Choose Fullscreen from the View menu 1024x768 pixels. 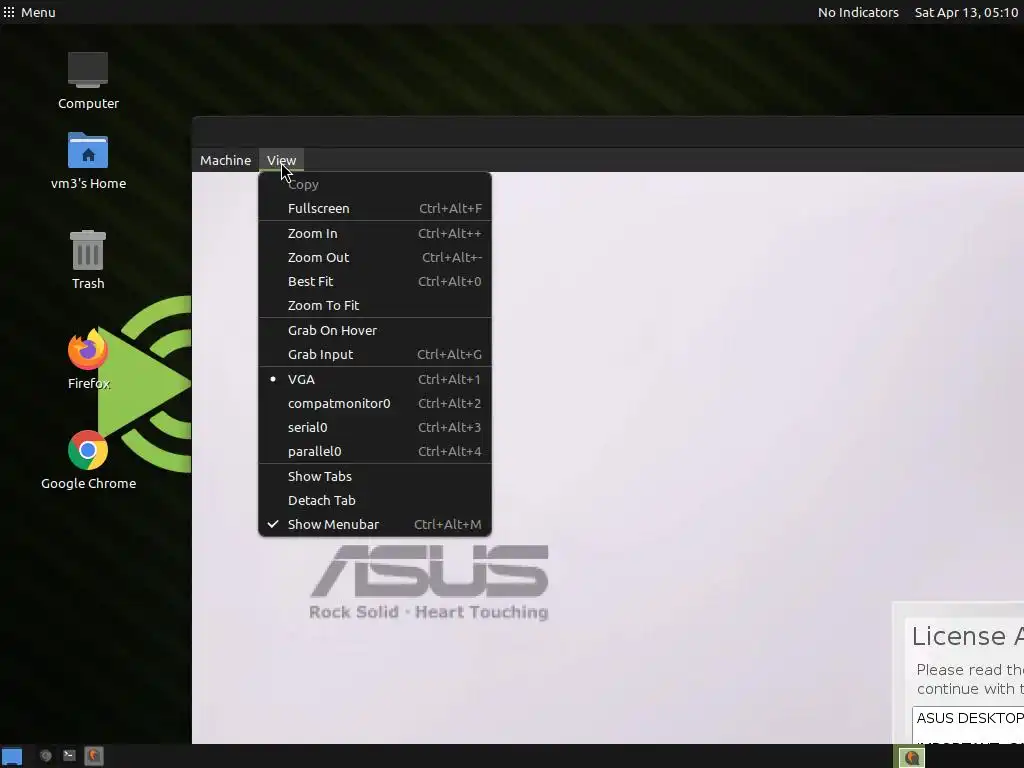click(375, 208)
